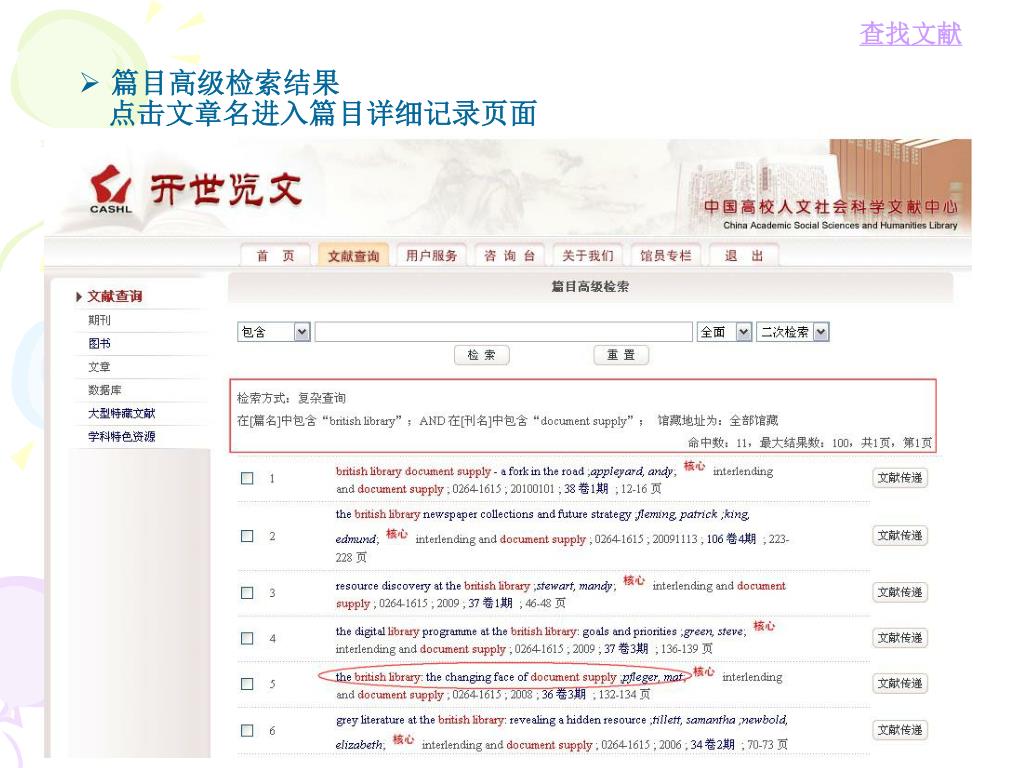This screenshot has width=1024, height=768.
Task: Click the 查找文献 link at top
Action: (910, 34)
